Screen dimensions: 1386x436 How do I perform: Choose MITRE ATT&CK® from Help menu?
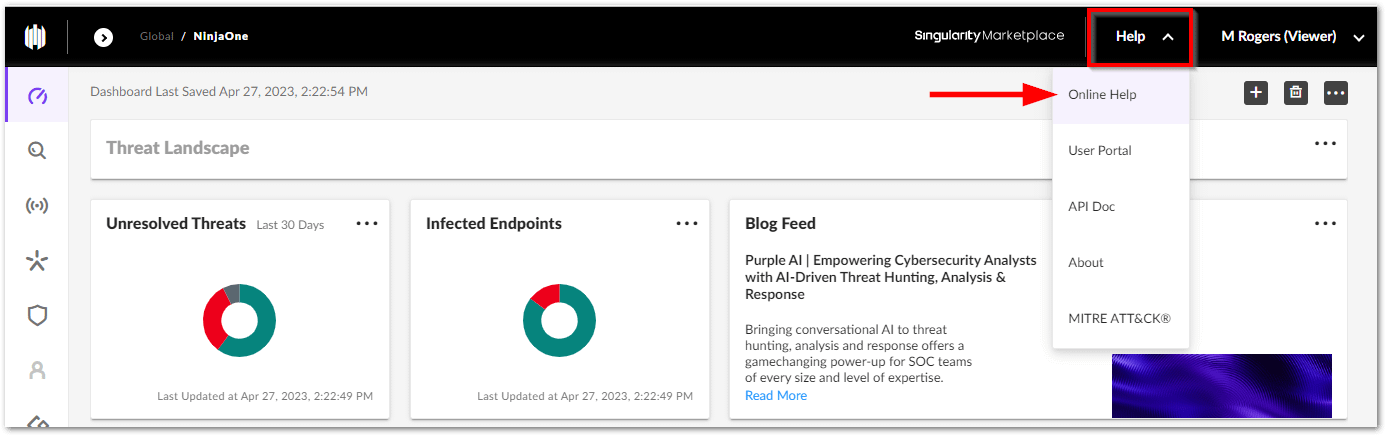(x=1119, y=319)
